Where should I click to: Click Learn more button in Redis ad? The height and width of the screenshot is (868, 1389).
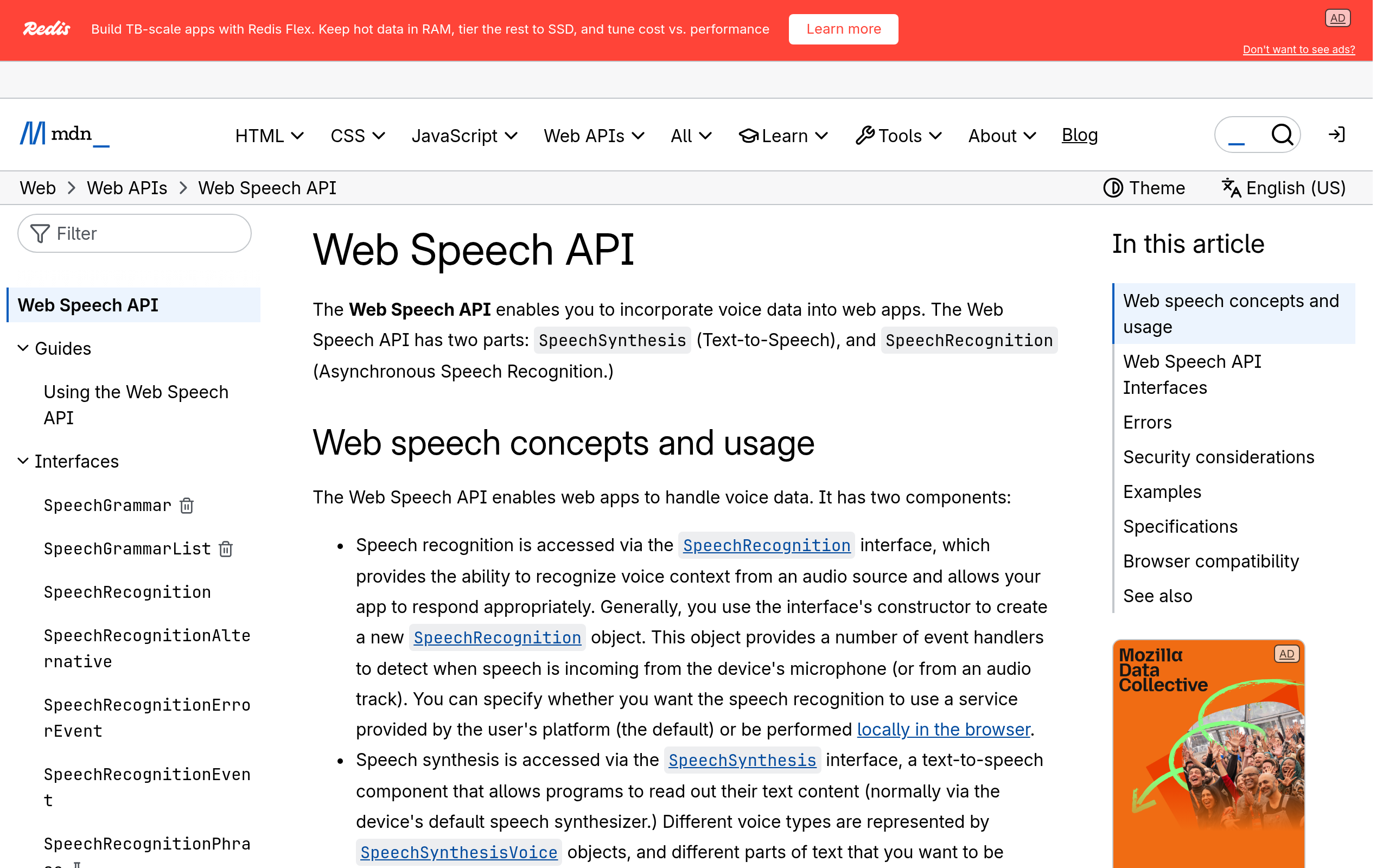point(843,29)
